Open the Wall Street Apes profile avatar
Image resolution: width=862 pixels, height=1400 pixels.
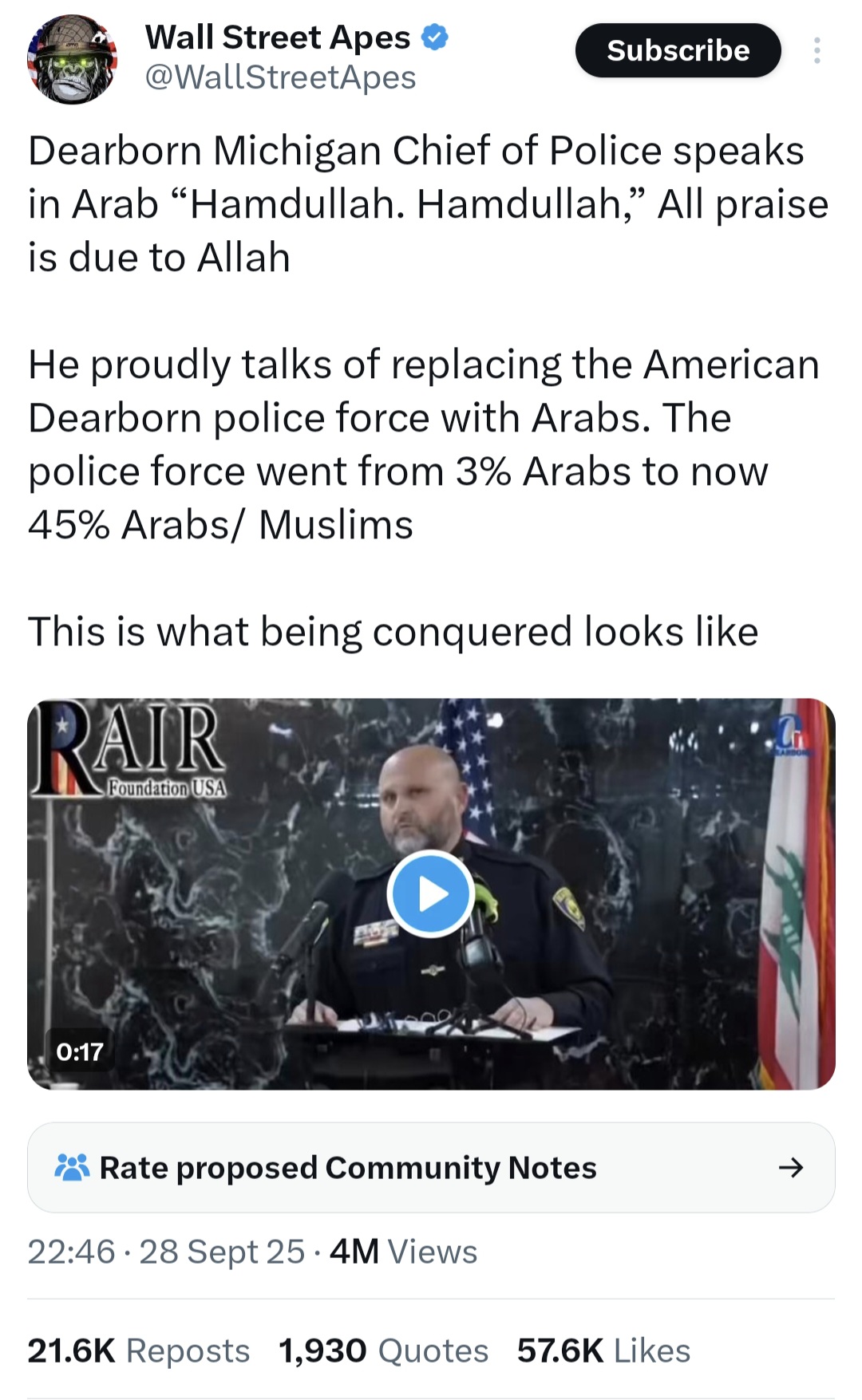(x=73, y=60)
